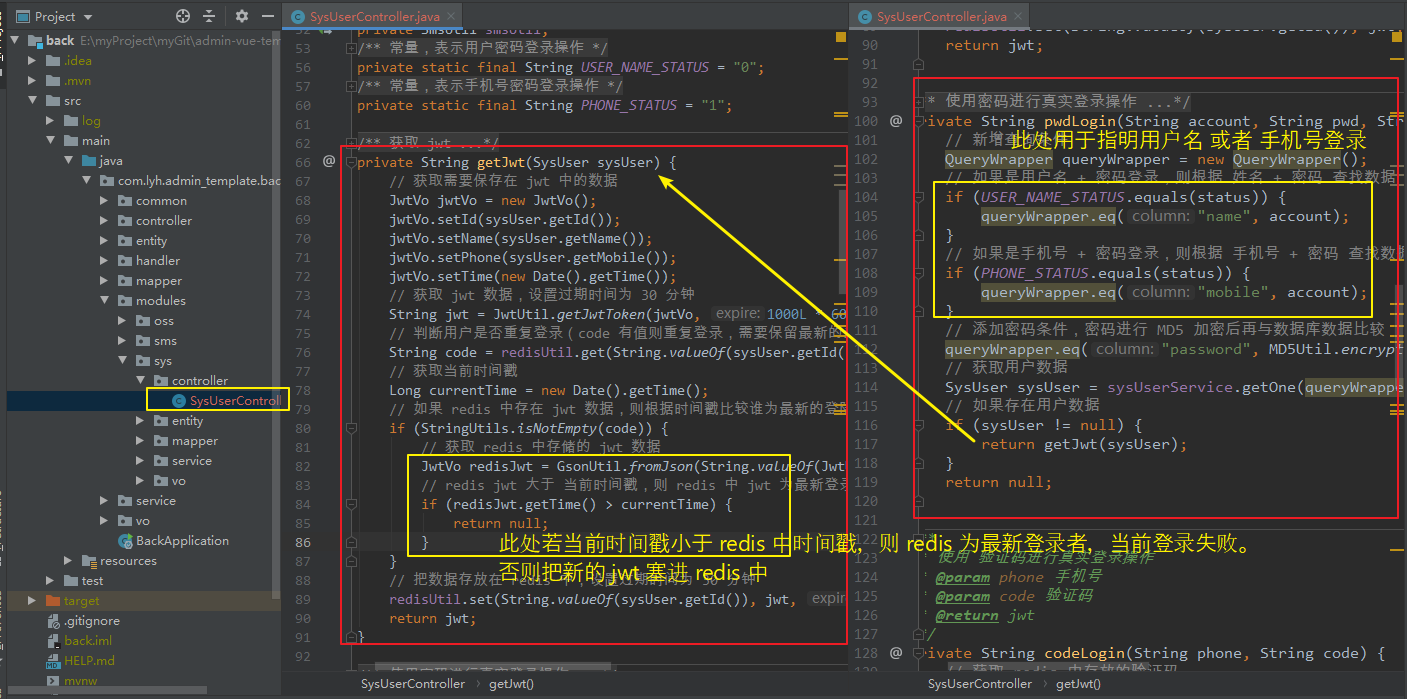1407x699 pixels.
Task: Click the @ gutter icon at line 100
Action: point(895,120)
